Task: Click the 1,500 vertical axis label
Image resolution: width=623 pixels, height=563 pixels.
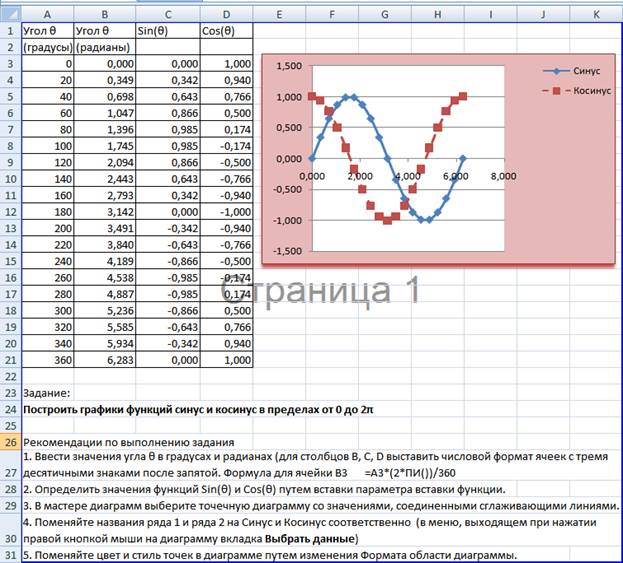Action: coord(289,66)
